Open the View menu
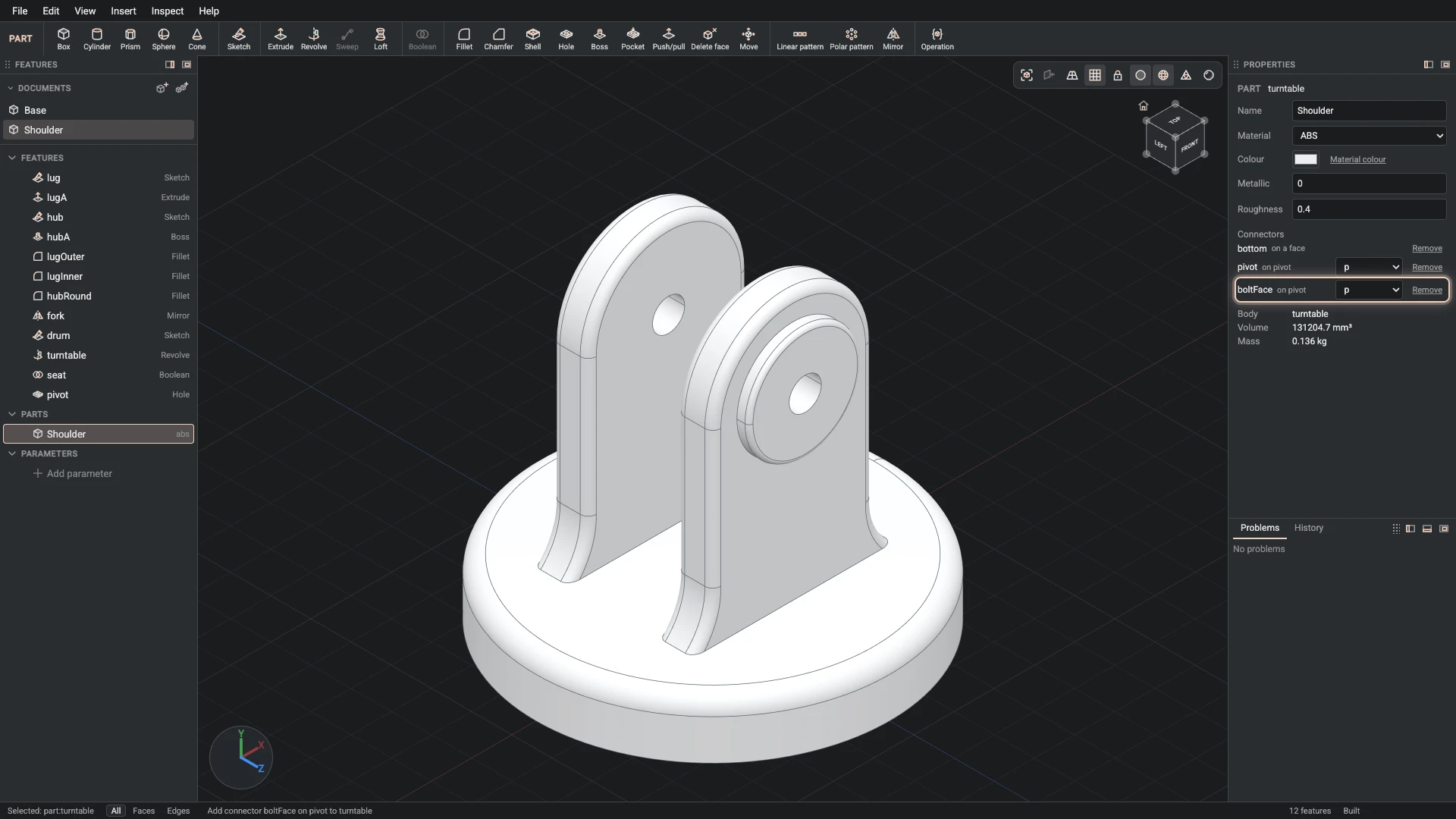Viewport: 1456px width, 819px height. 85,11
